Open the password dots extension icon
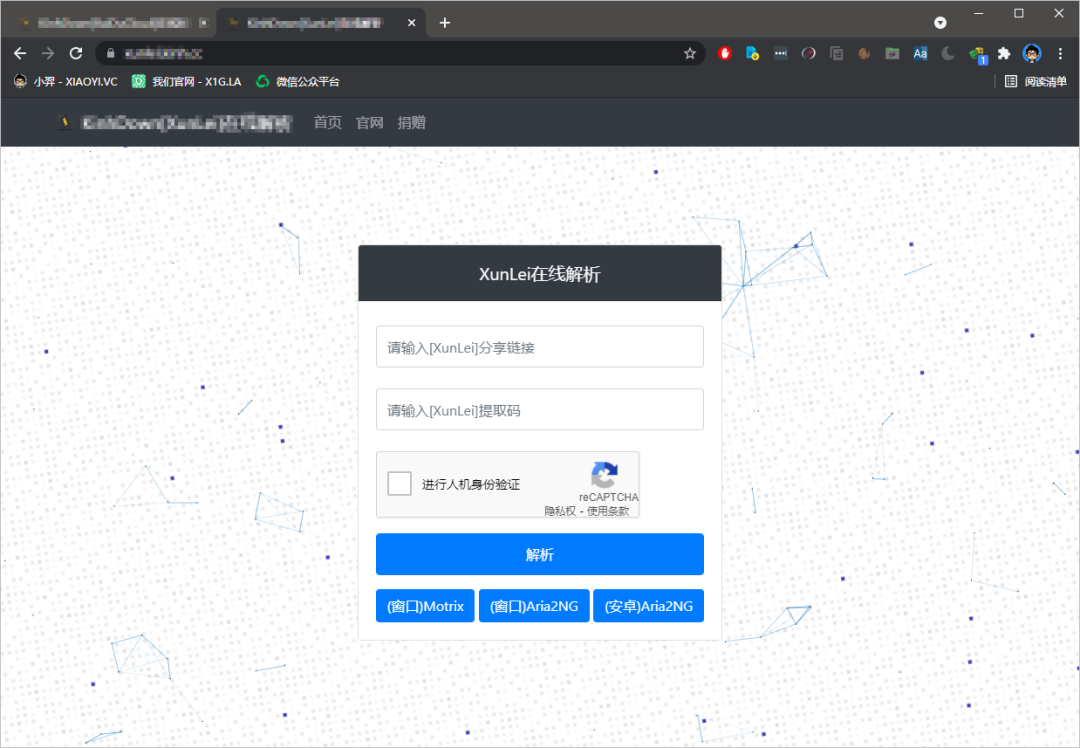Image resolution: width=1080 pixels, height=748 pixels. (780, 53)
